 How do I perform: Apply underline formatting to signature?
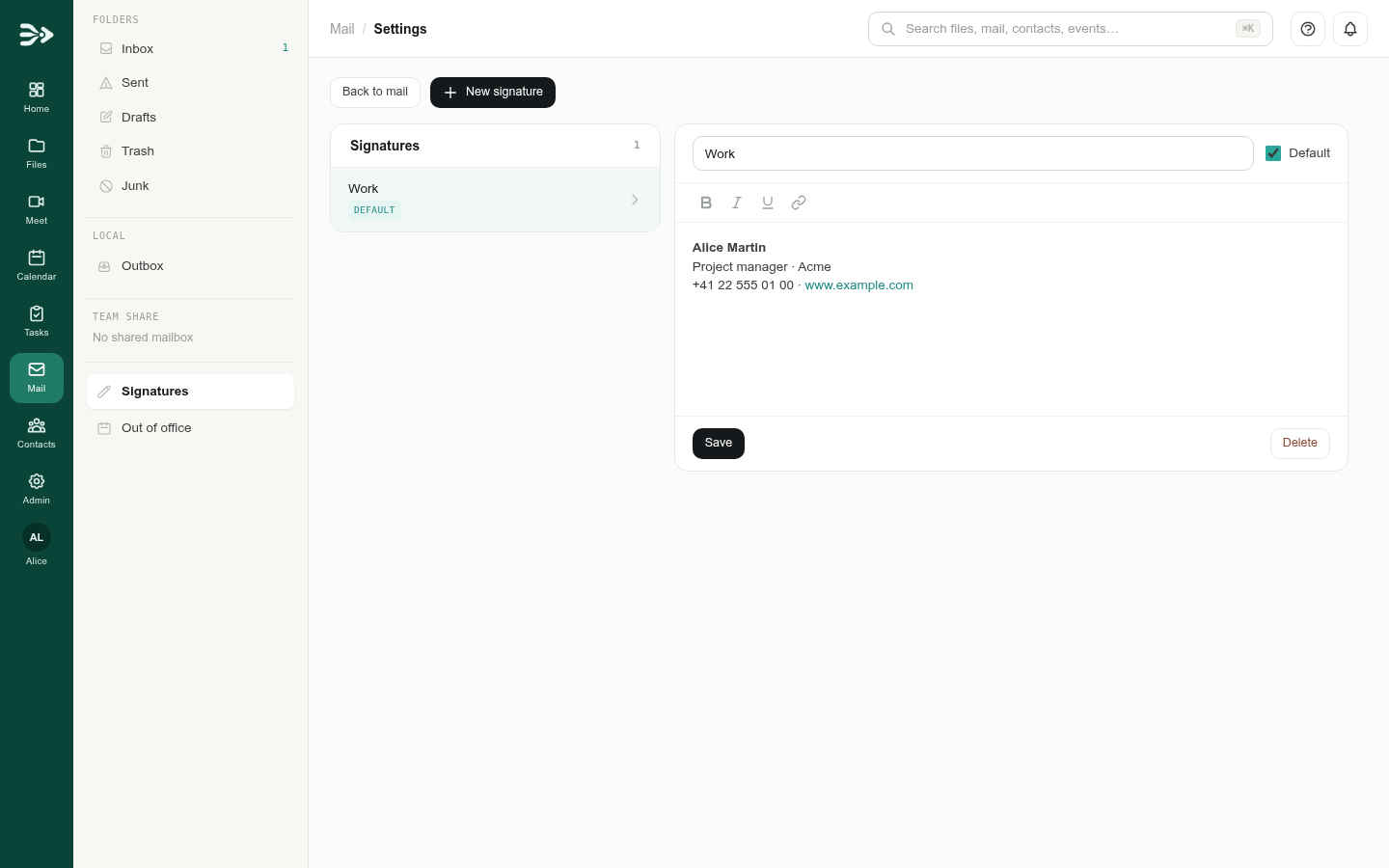point(768,203)
